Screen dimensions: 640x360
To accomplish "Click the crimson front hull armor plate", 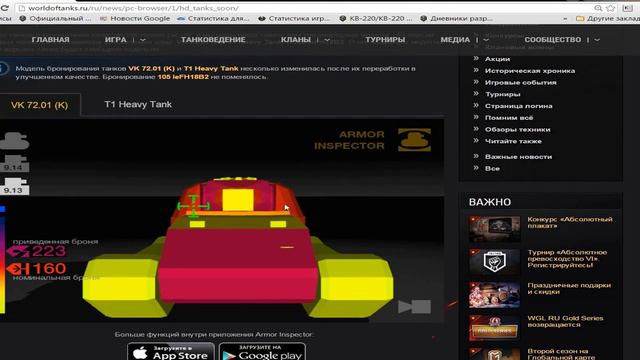I will pos(238,248).
